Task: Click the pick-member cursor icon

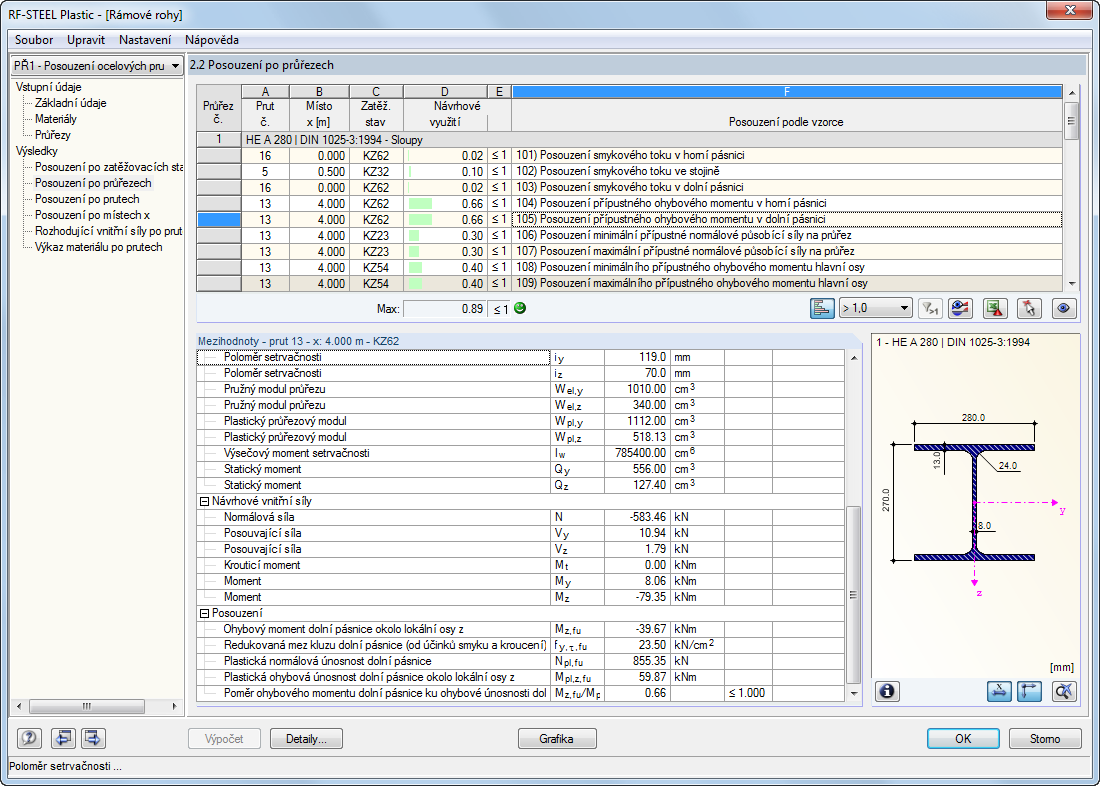Action: [1029, 308]
